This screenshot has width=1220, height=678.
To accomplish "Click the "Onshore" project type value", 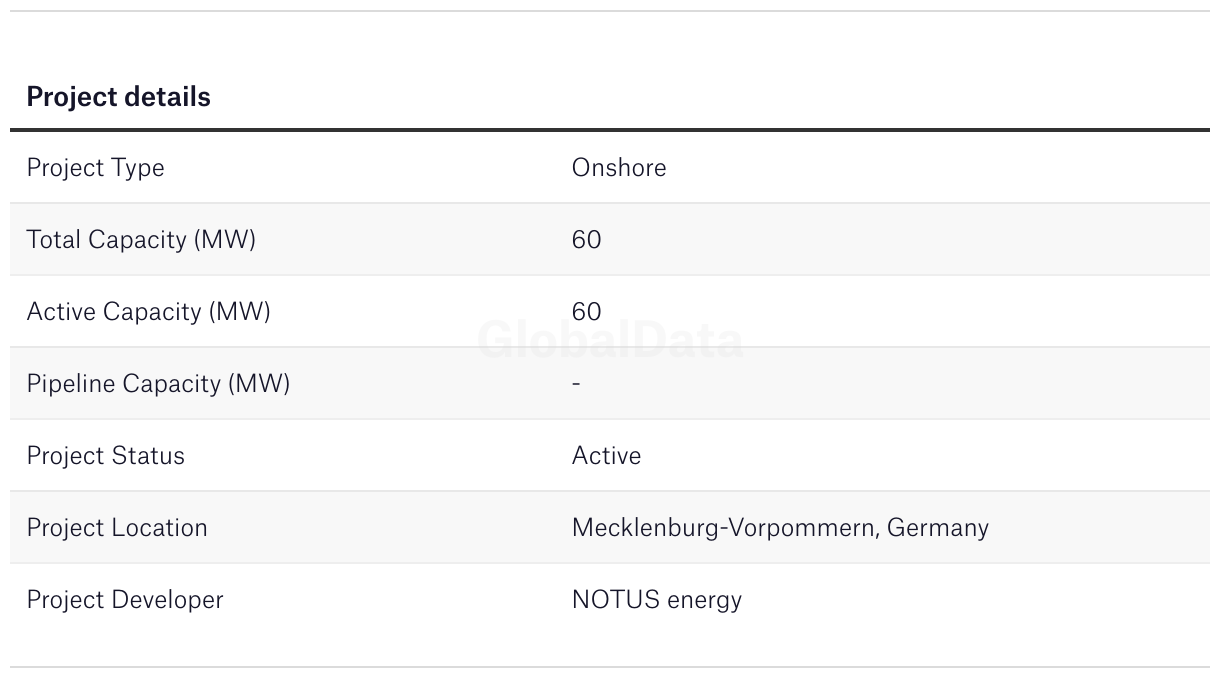I will pyautogui.click(x=618, y=168).
